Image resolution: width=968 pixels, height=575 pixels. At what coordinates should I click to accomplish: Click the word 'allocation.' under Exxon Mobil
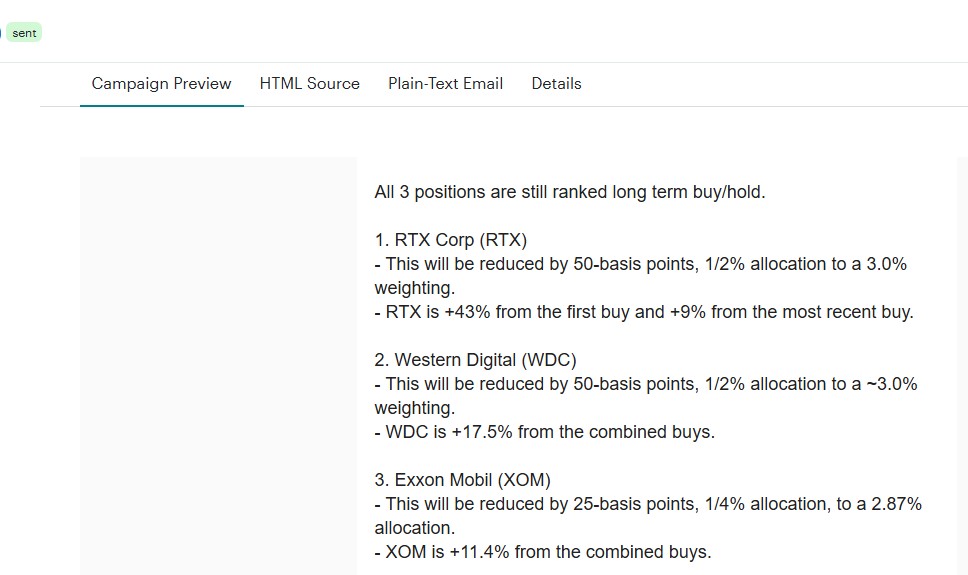(414, 528)
